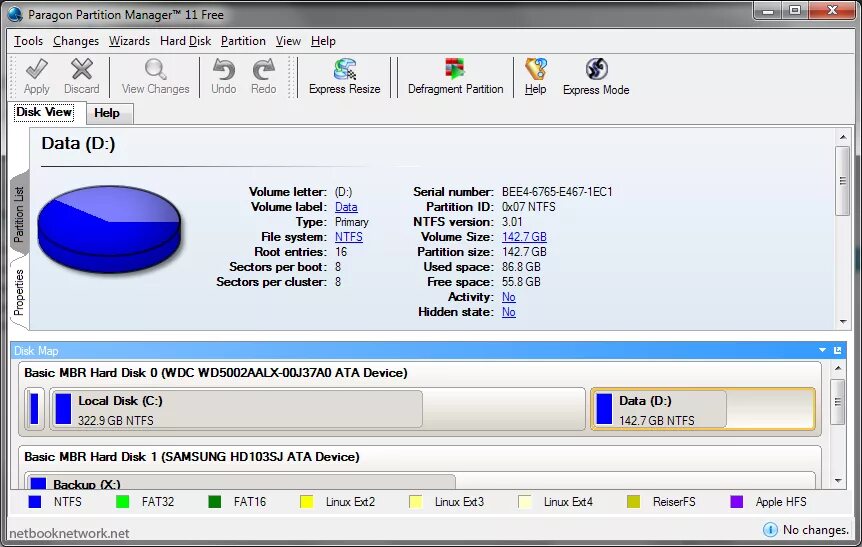Click the info icon beside No changes
Viewport: 862px width, 547px height.
[770, 529]
